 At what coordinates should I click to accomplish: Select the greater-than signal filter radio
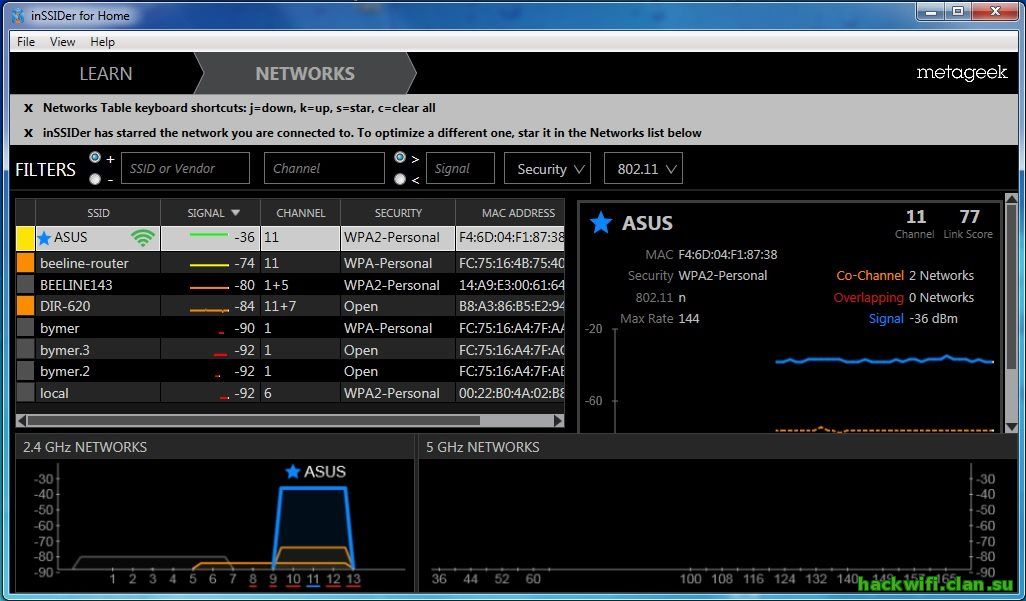[x=400, y=158]
